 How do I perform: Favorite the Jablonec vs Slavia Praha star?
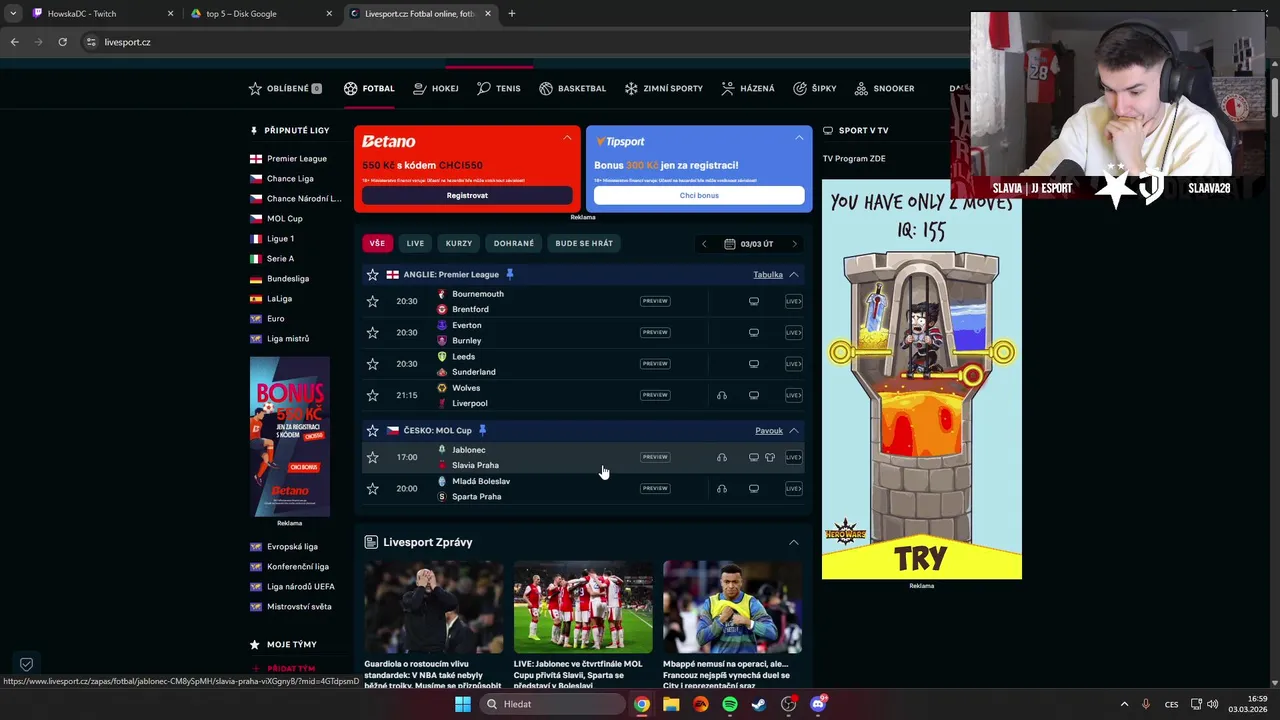point(372,457)
